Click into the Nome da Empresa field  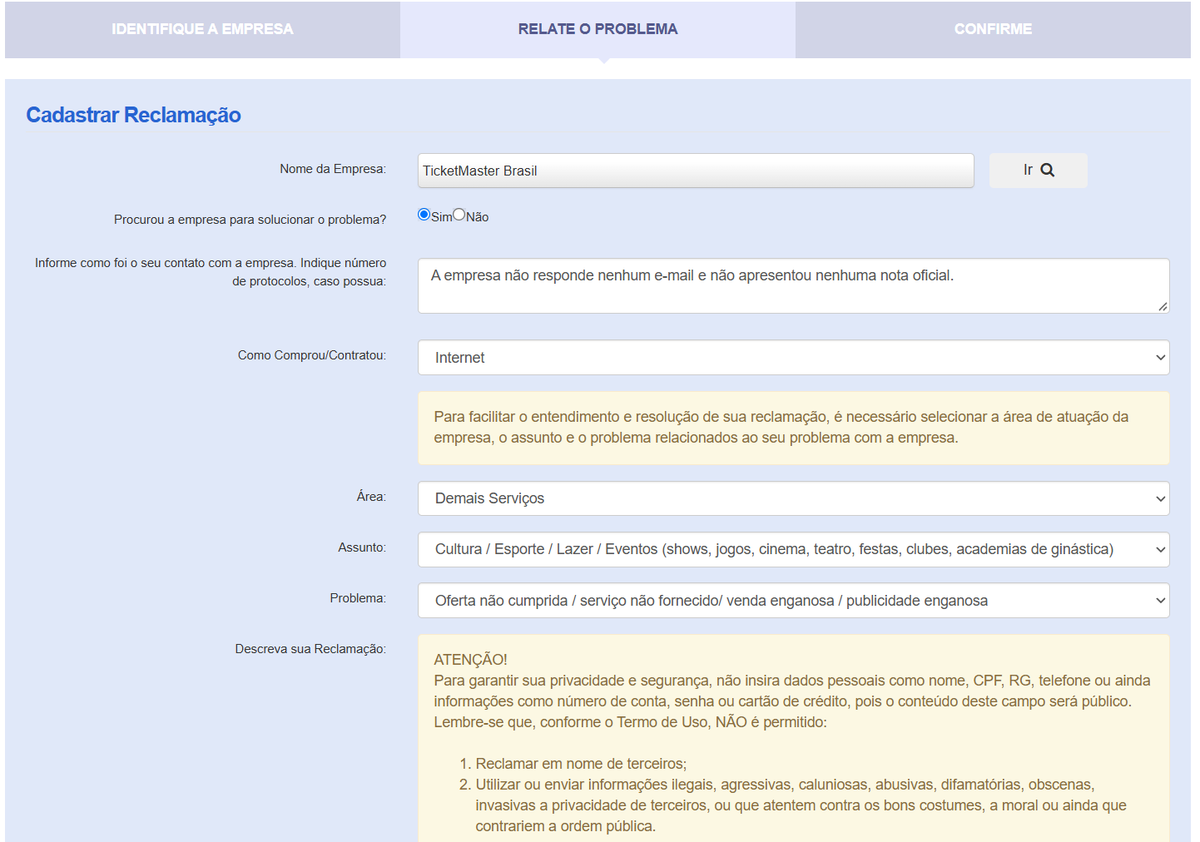pyautogui.click(x=696, y=170)
